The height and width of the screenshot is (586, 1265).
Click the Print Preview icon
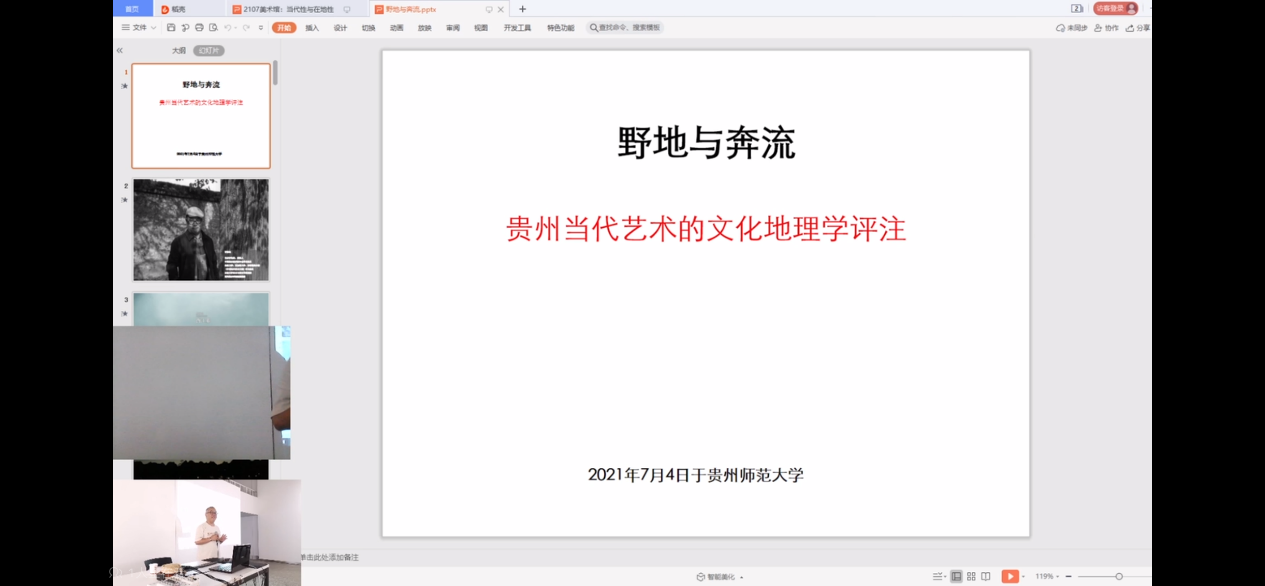(x=213, y=28)
